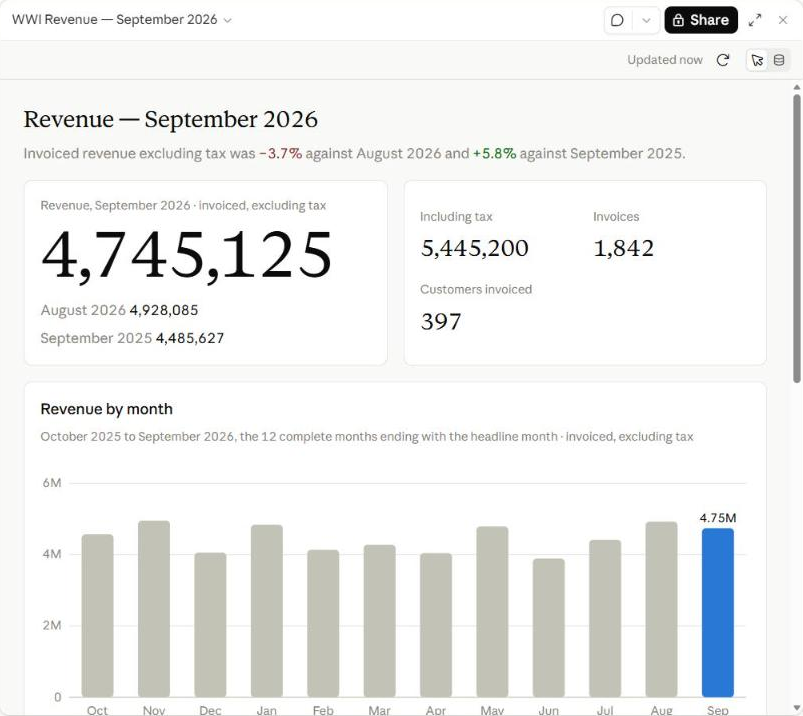803x716 pixels.
Task: Switch to the database view toggle
Action: [x=779, y=60]
